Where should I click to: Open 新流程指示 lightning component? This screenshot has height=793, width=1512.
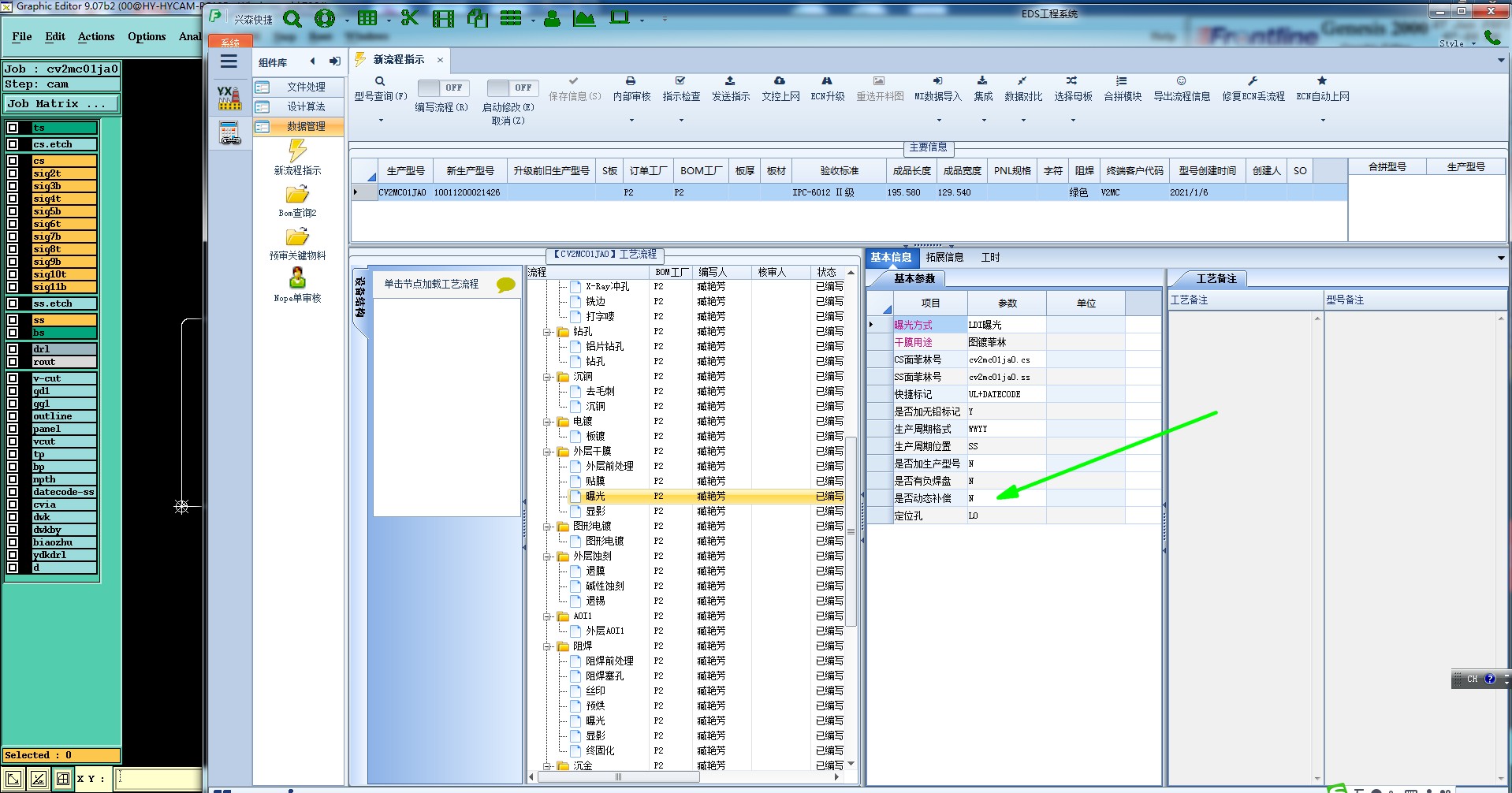coord(297,157)
